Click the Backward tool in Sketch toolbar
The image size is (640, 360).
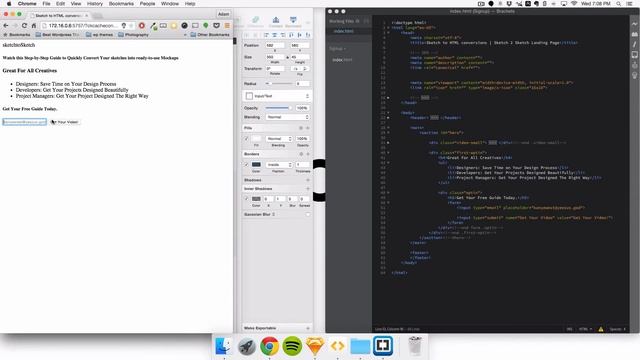tap(293, 22)
